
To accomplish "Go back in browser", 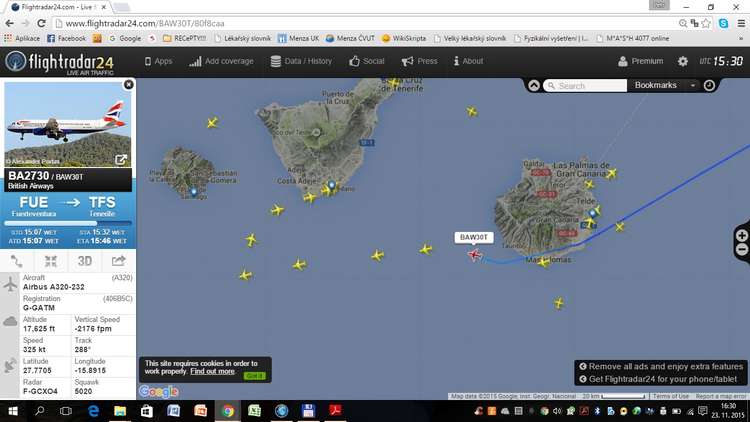I will pos(10,23).
